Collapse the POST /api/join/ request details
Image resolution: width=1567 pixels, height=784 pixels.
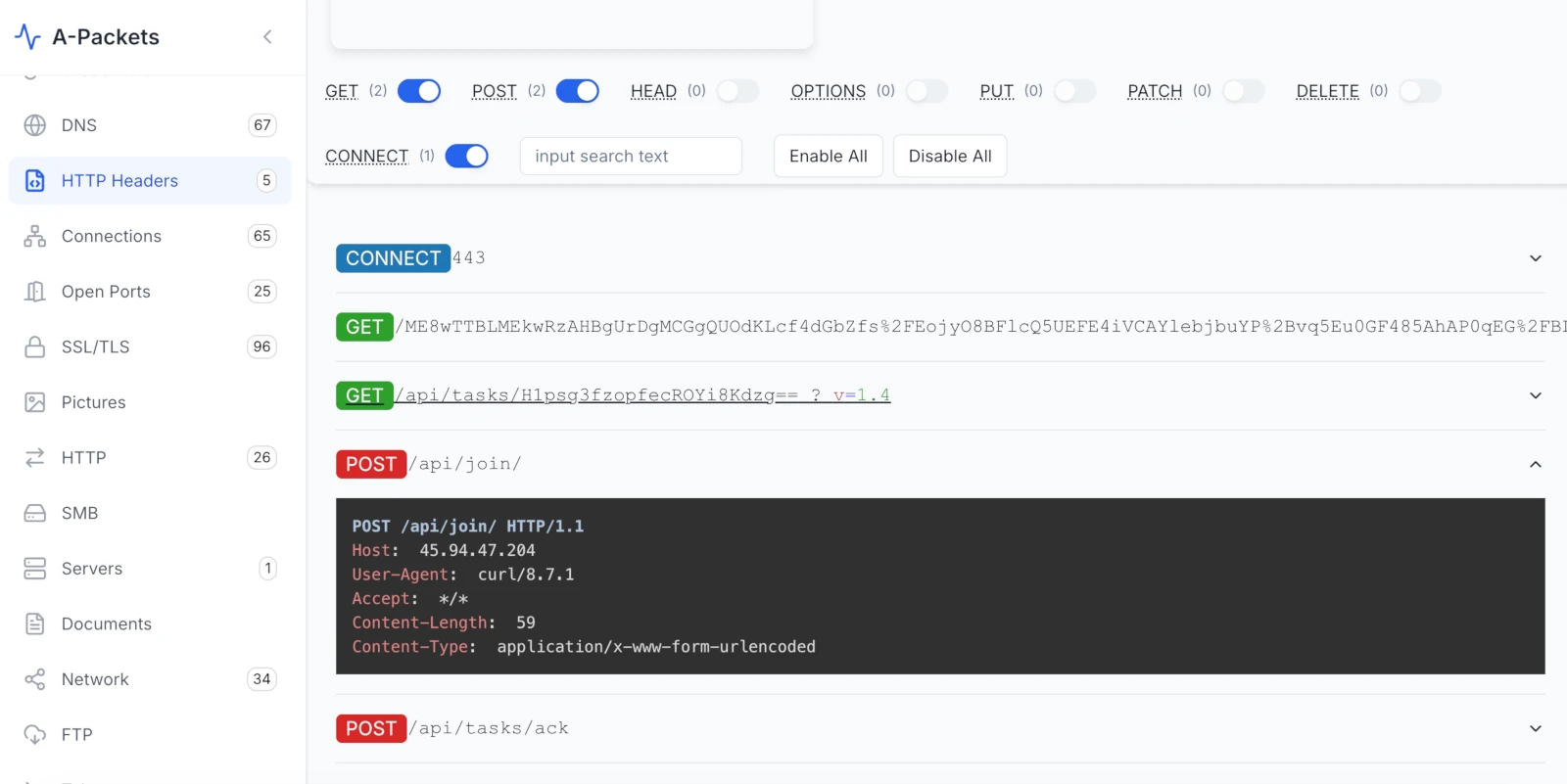1536,464
